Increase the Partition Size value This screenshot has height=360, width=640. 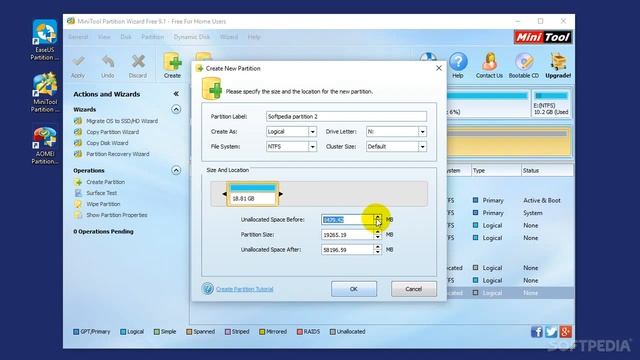(378, 232)
